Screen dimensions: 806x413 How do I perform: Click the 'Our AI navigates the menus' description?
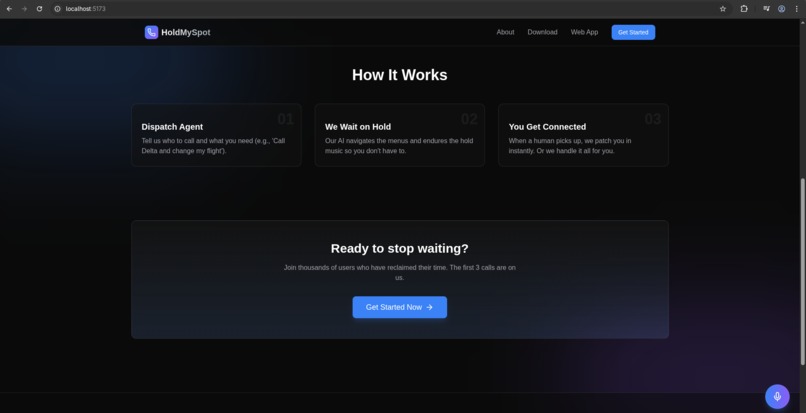(399, 146)
